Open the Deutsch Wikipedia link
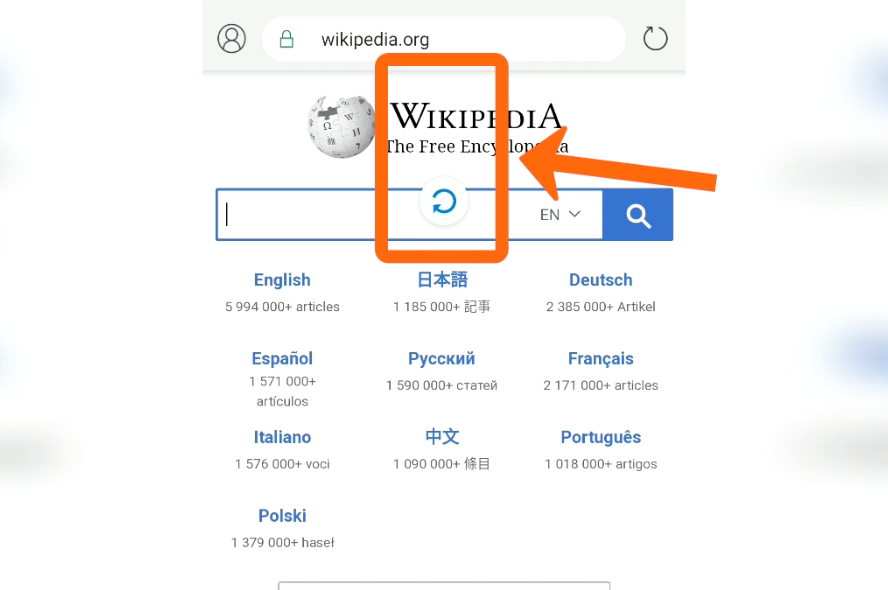 pyautogui.click(x=600, y=280)
